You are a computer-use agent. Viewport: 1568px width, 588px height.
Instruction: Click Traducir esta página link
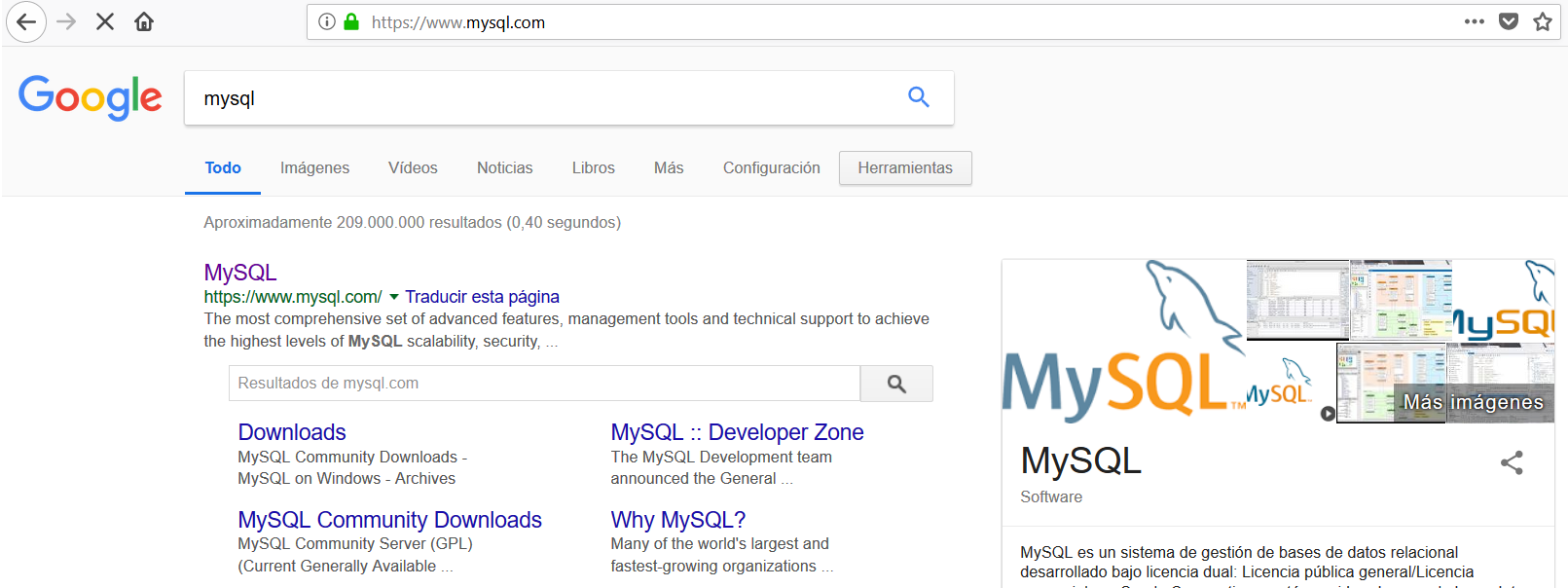click(482, 297)
